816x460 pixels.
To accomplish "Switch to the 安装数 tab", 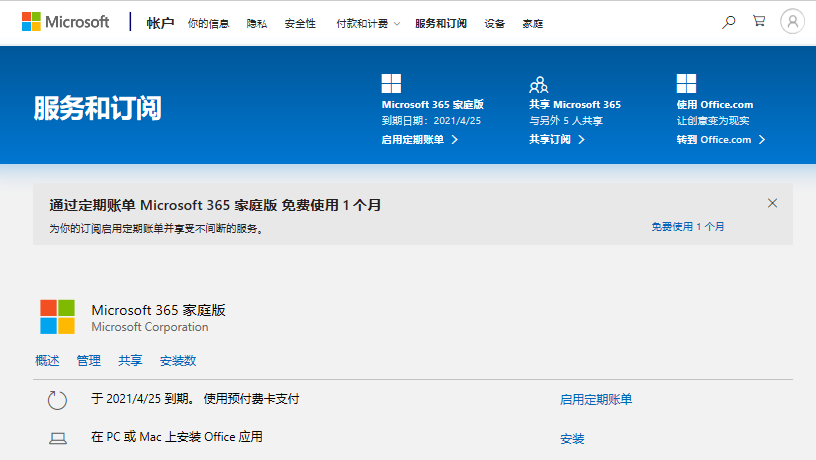I will pyautogui.click(x=177, y=361).
